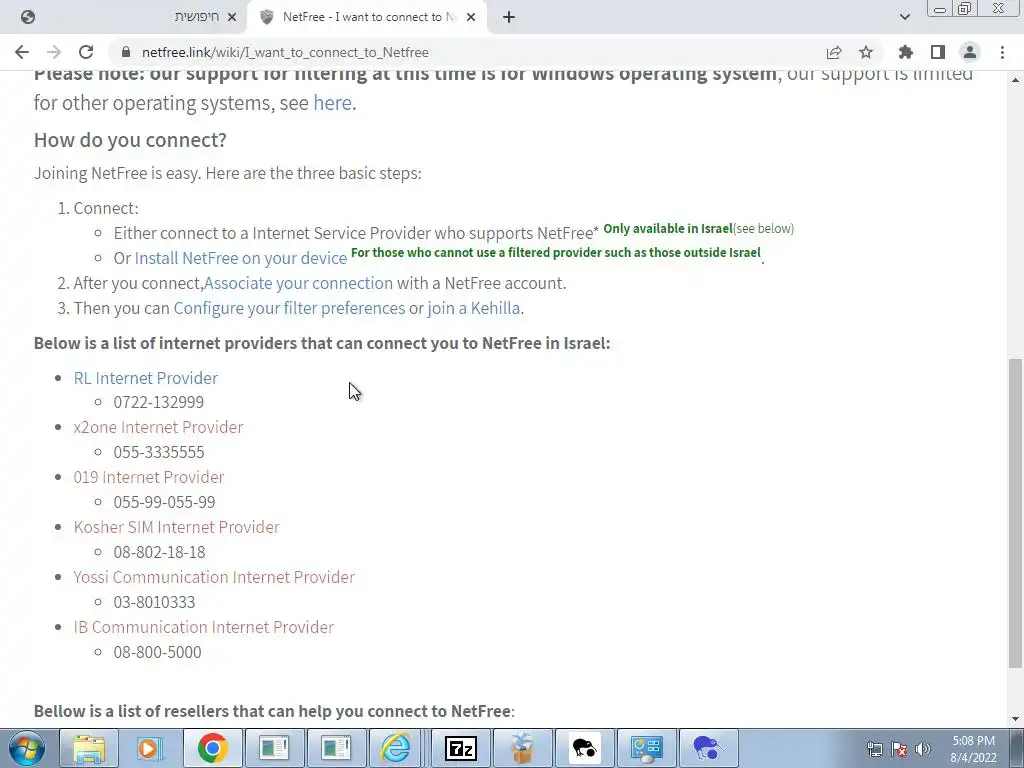The height and width of the screenshot is (768, 1024).
Task: Click the 'How do you connect?' heading
Action: pos(130,140)
